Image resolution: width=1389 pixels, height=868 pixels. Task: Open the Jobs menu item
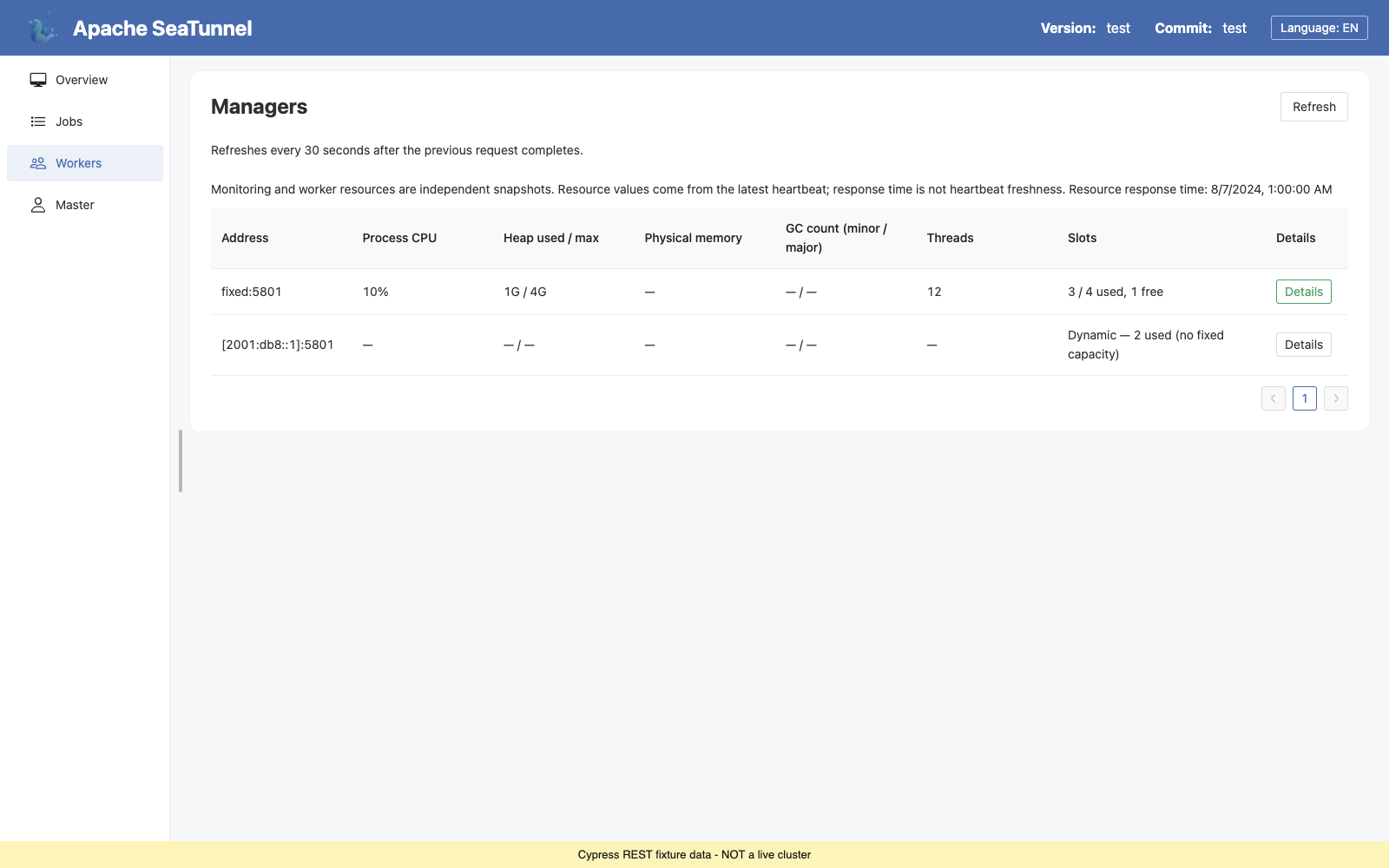coord(85,122)
